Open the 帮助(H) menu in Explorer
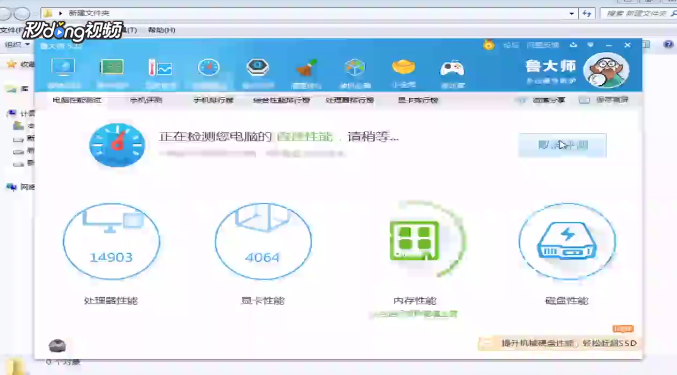This screenshot has width=677, height=375. [161, 30]
